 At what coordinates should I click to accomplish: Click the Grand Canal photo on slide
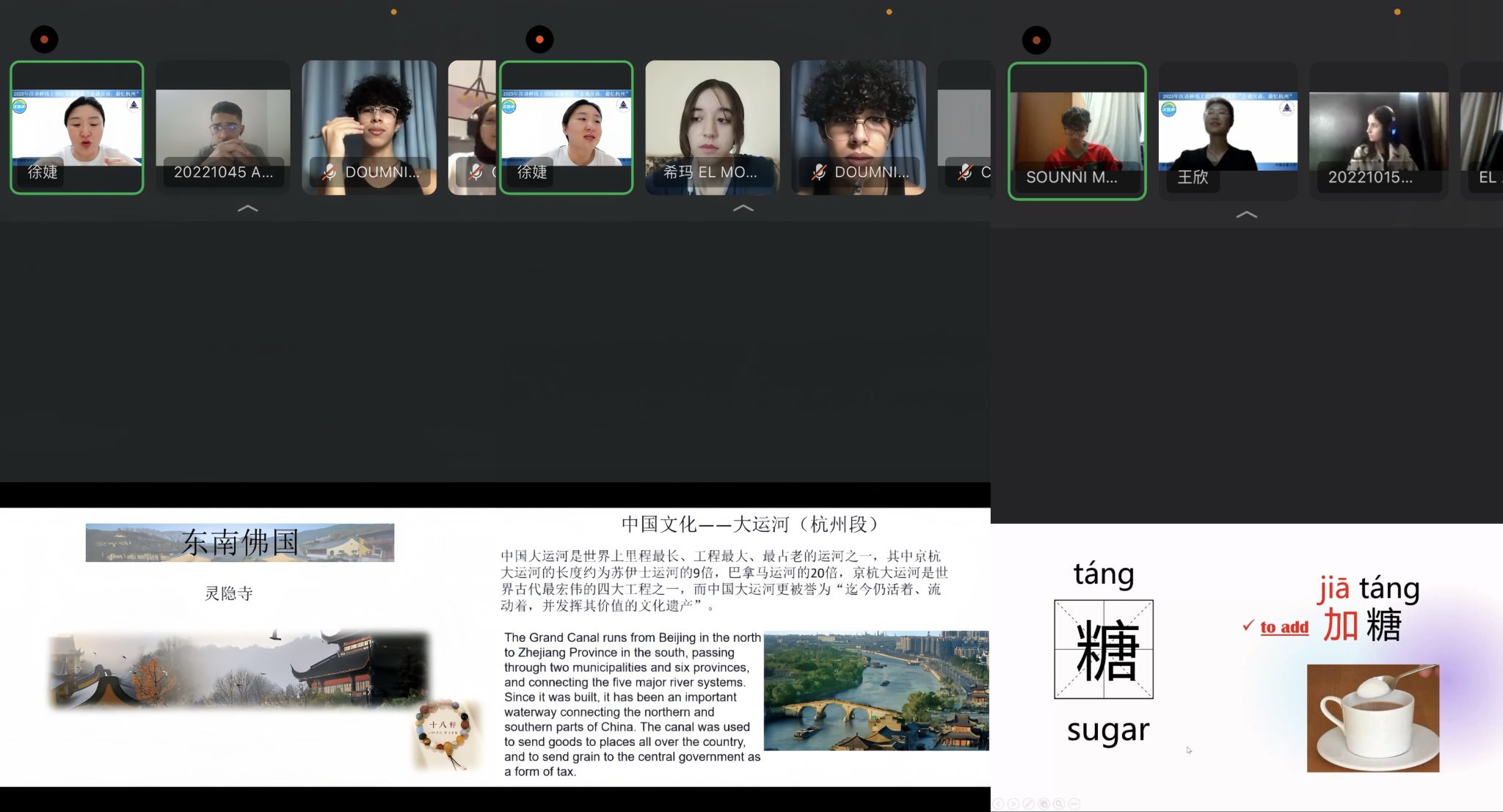click(x=876, y=690)
